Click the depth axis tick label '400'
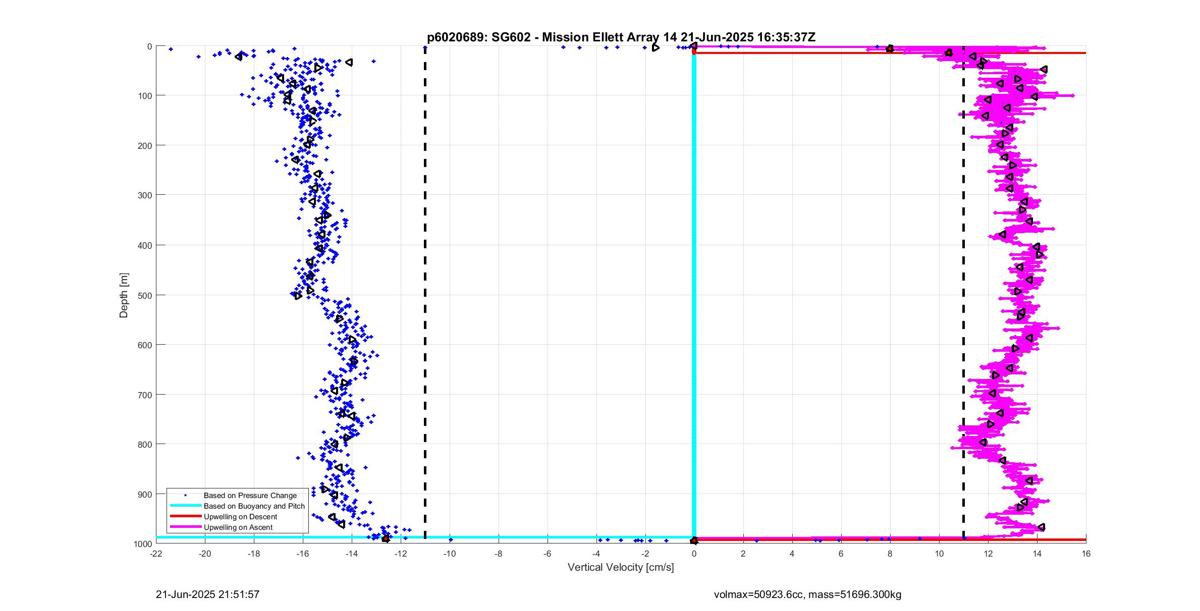 click(144, 245)
